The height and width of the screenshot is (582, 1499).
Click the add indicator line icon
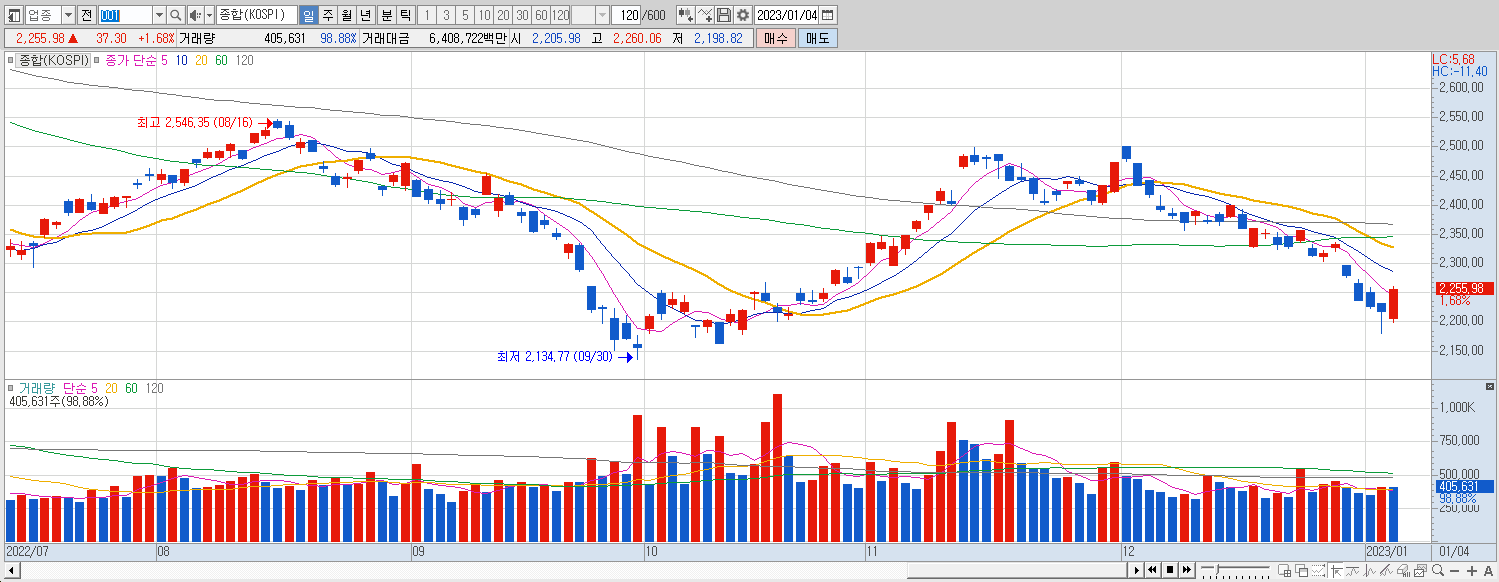tap(704, 15)
